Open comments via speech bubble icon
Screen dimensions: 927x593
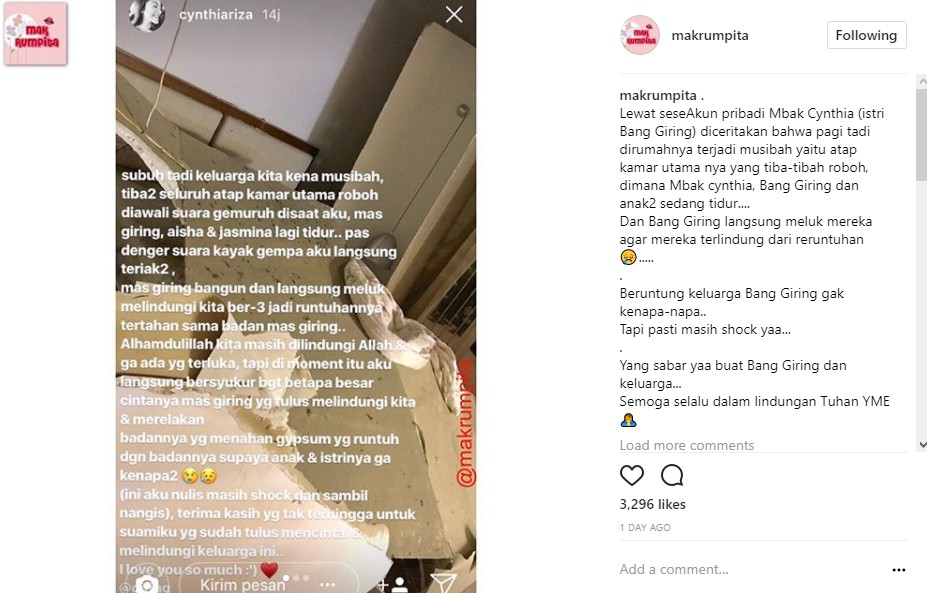pyautogui.click(x=672, y=475)
